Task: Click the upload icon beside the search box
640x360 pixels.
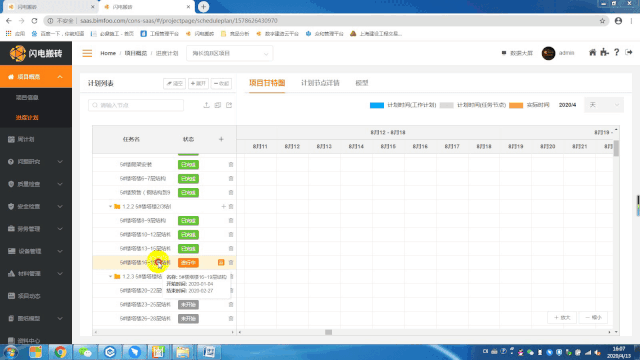Action: click(x=207, y=105)
